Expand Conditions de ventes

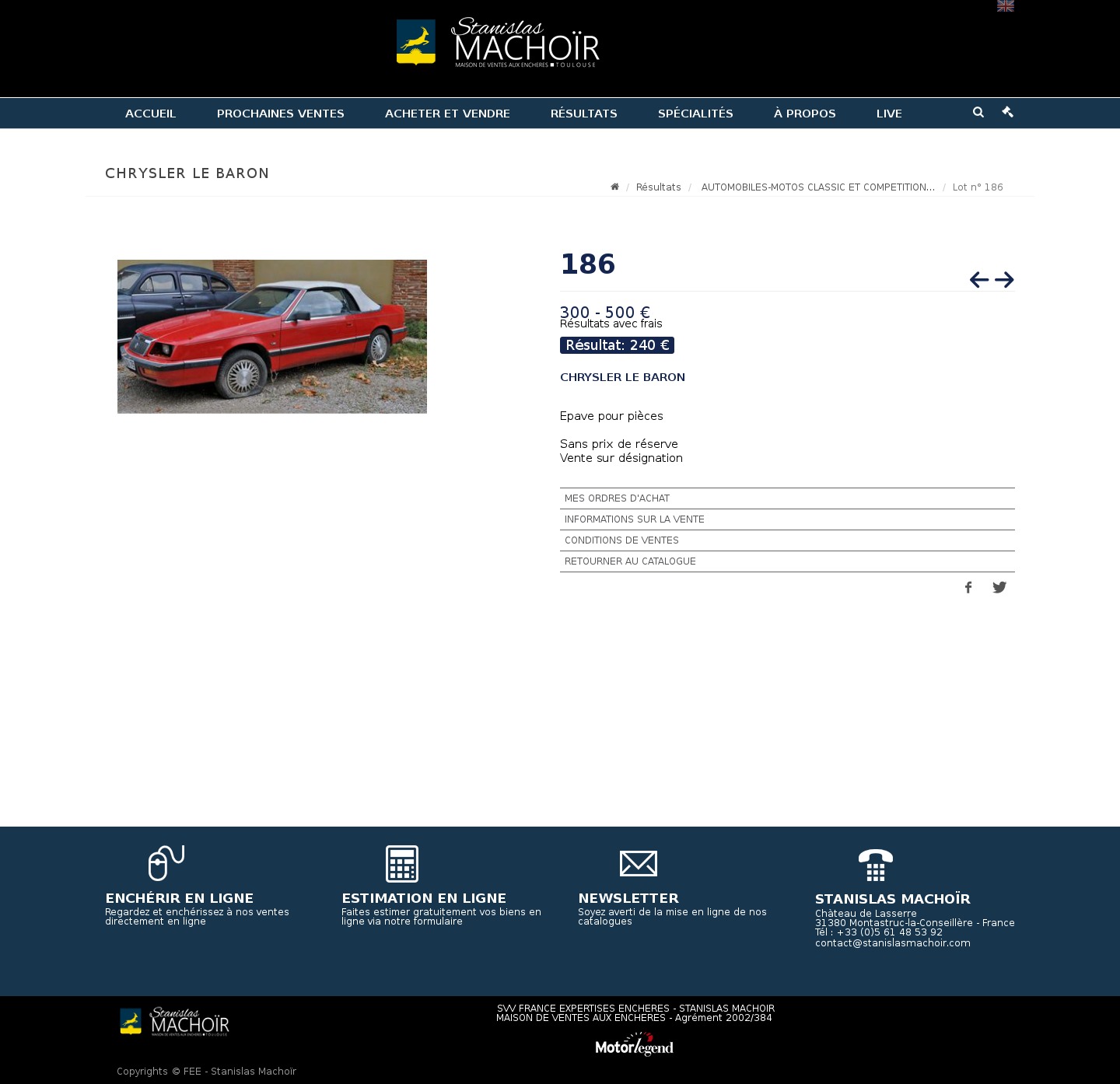[x=787, y=540]
